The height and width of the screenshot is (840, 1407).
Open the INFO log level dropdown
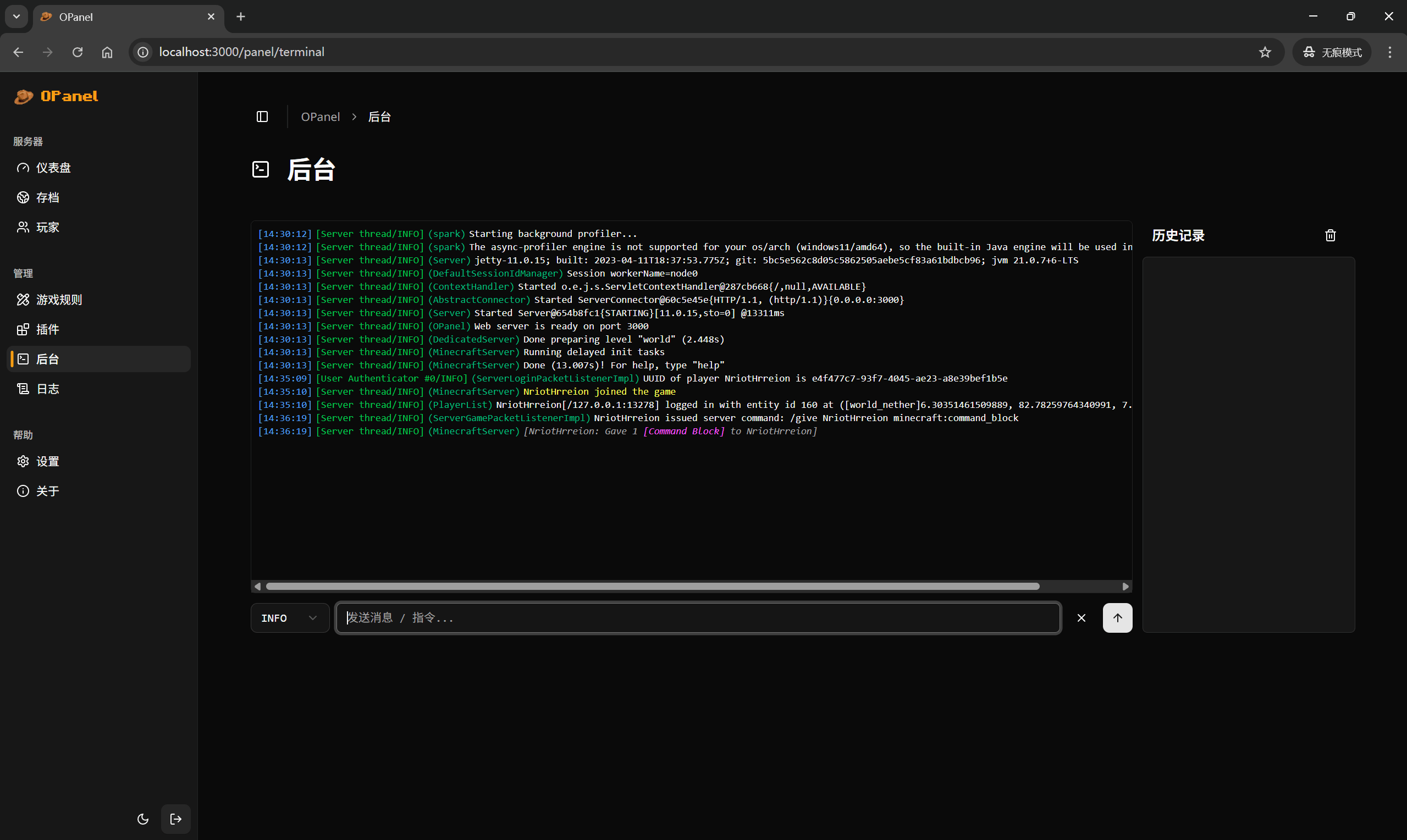289,617
